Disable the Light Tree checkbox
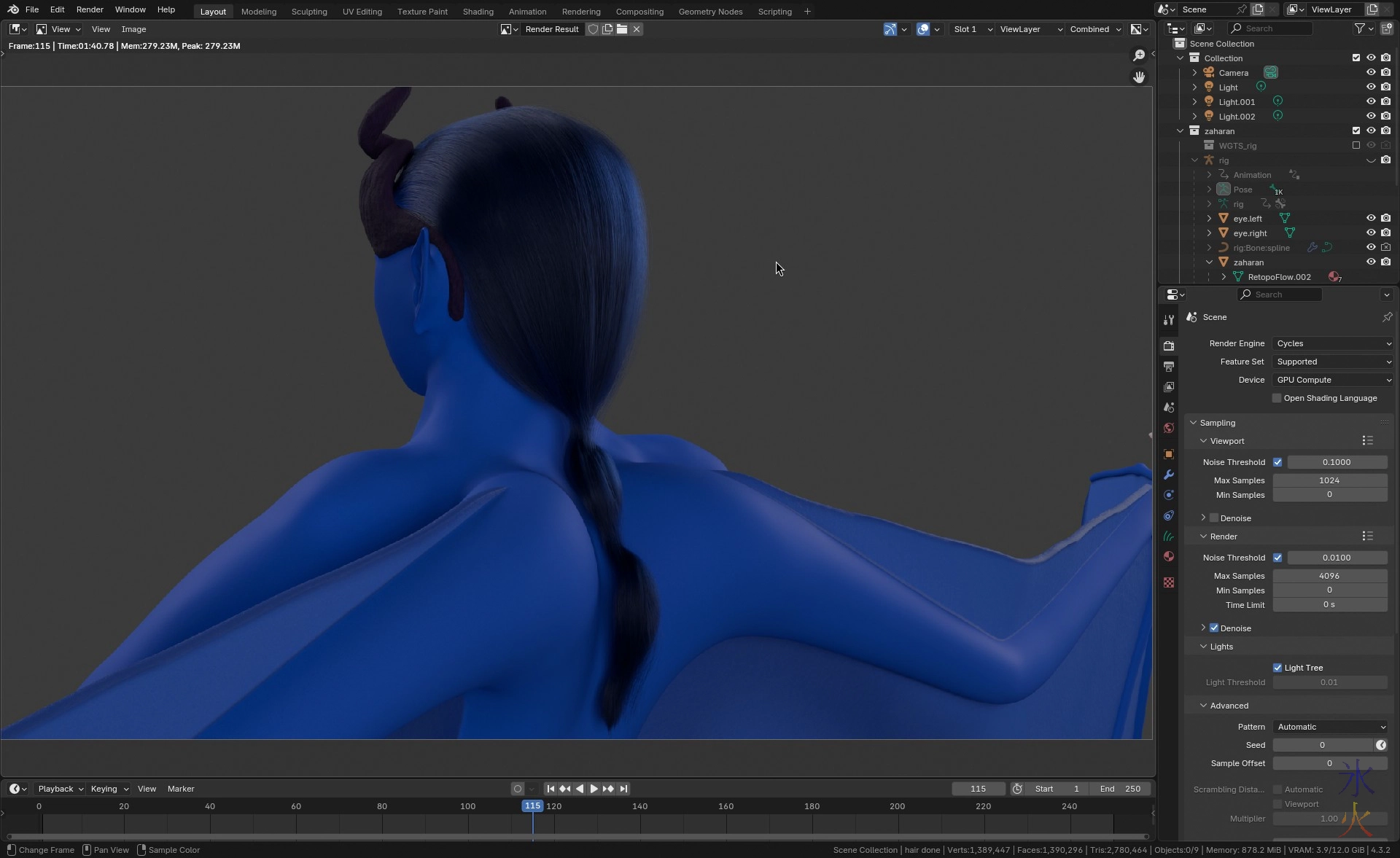 point(1277,668)
